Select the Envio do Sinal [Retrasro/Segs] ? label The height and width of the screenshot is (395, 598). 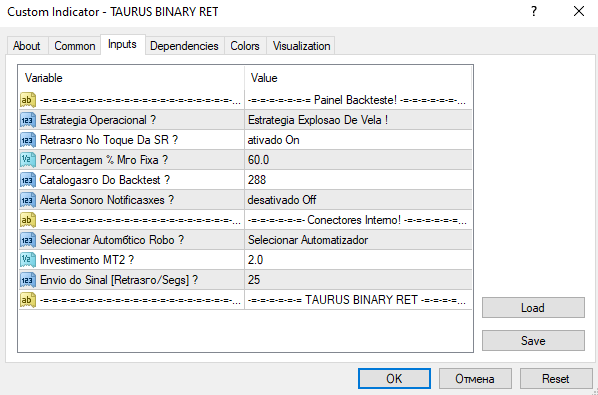coord(119,280)
